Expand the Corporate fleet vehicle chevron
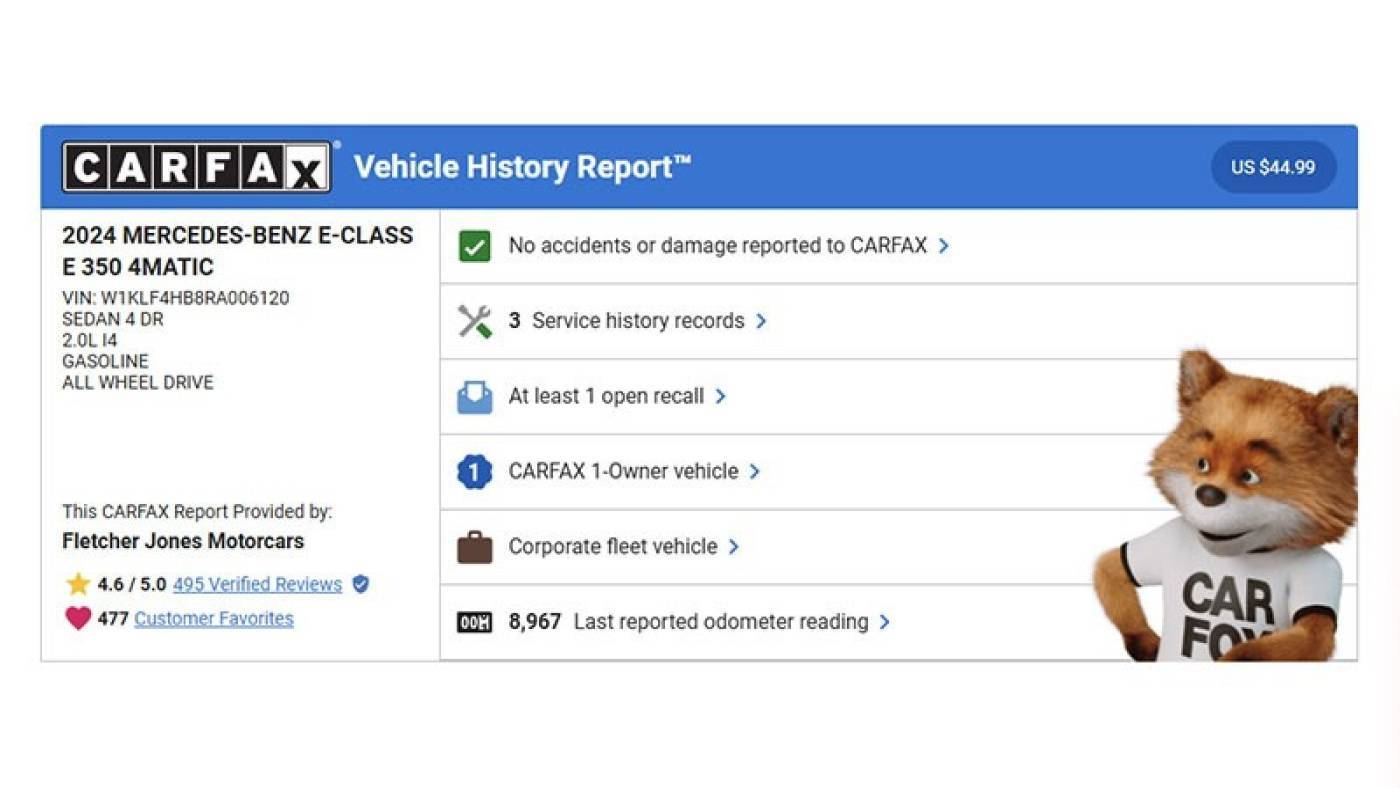The width and height of the screenshot is (1400, 788). point(733,547)
